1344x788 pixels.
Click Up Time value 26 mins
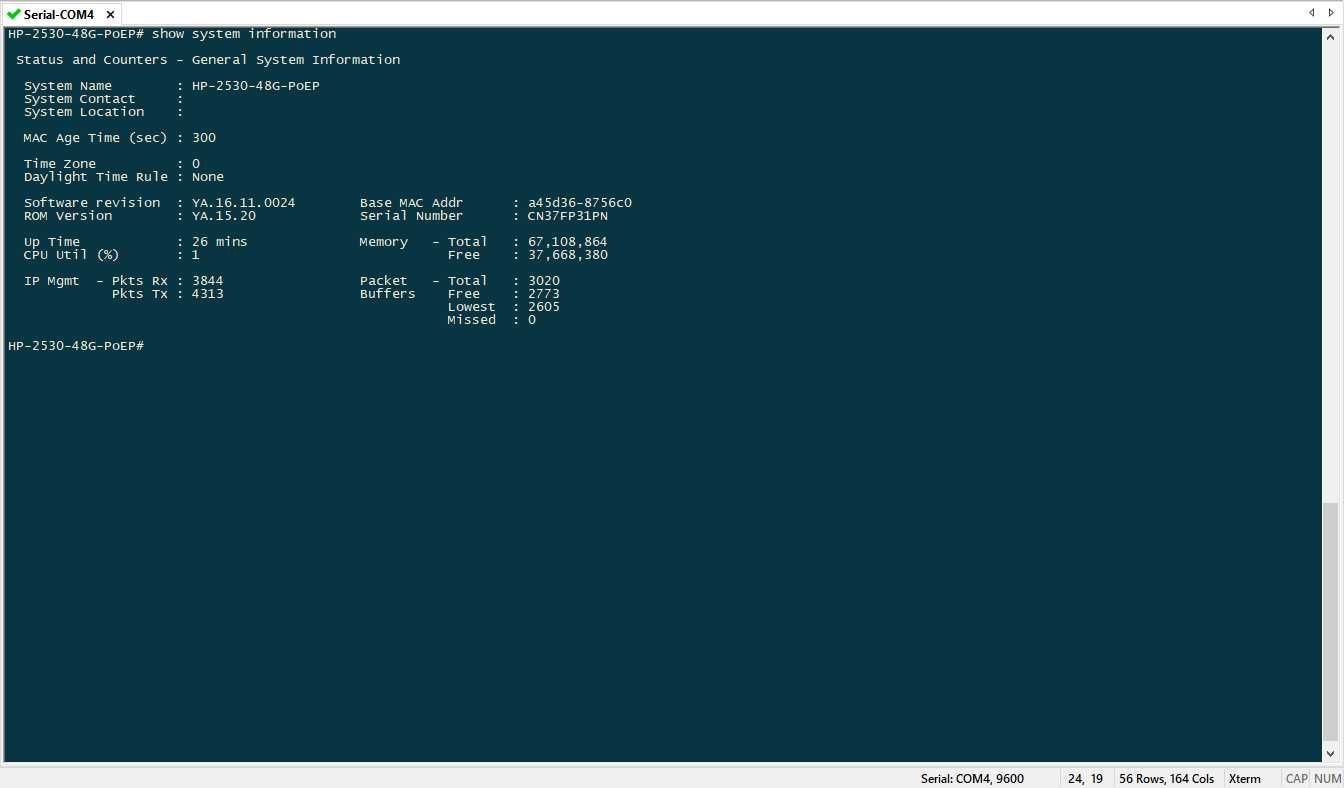point(220,242)
